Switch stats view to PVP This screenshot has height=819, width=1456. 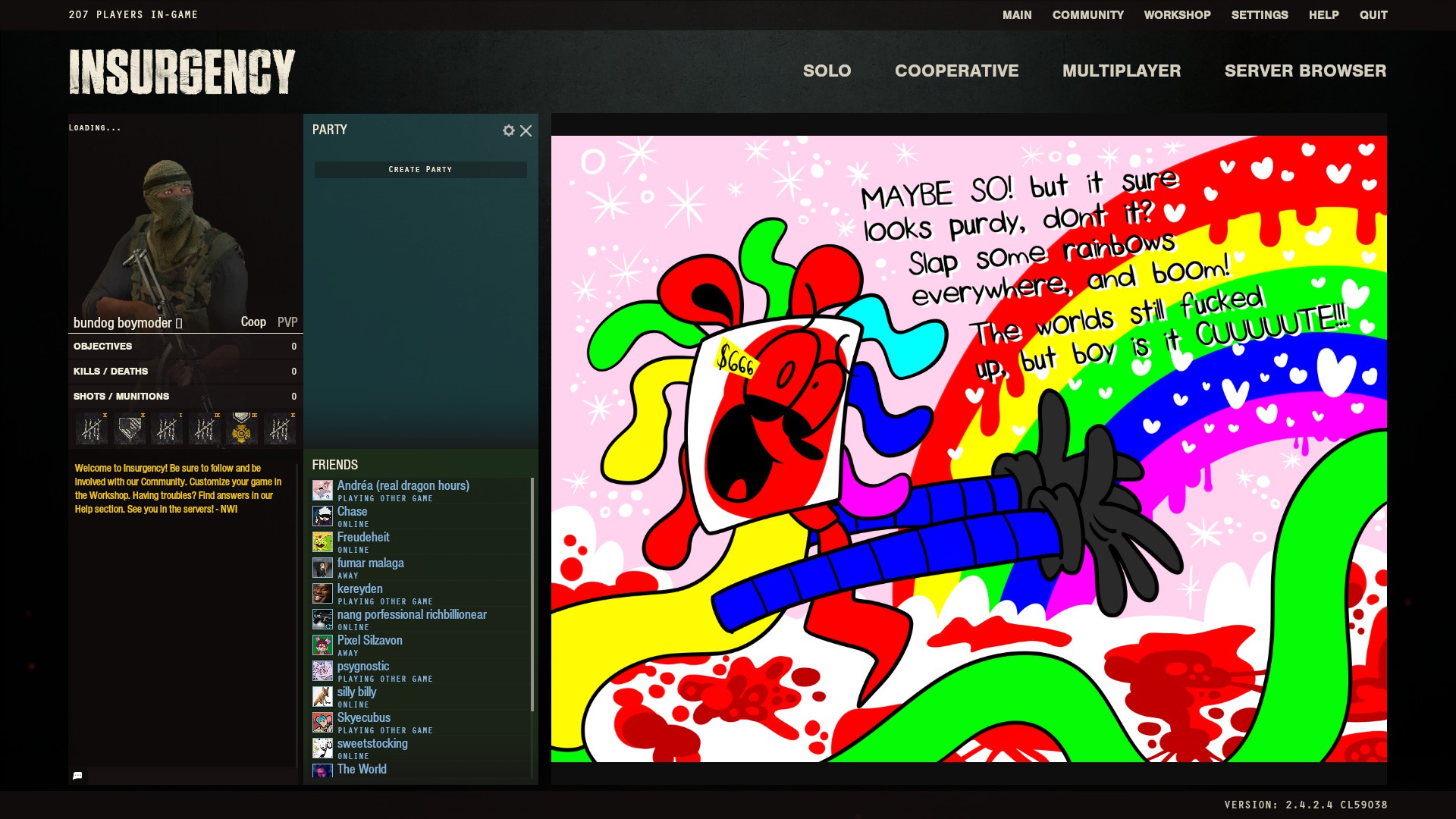tap(287, 322)
